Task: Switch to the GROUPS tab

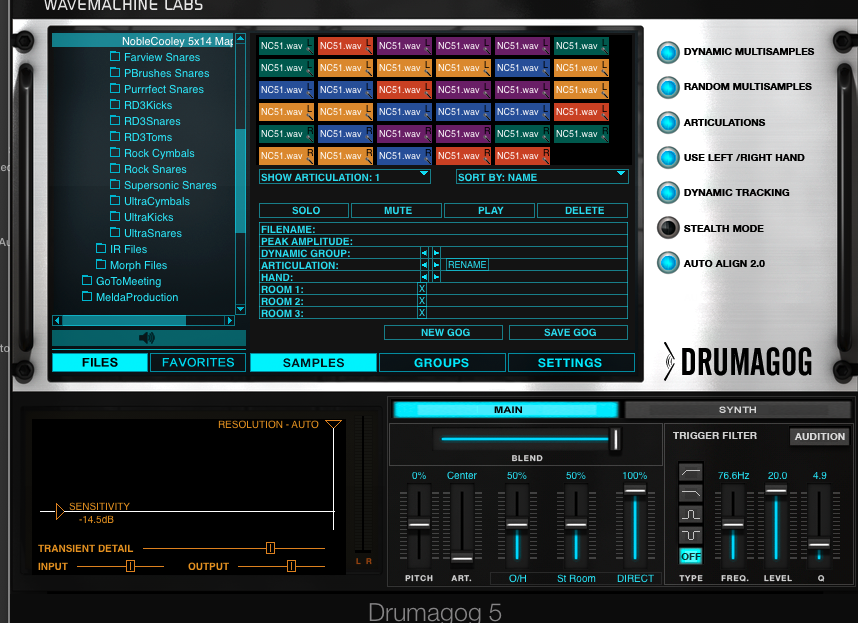Action: tap(442, 363)
